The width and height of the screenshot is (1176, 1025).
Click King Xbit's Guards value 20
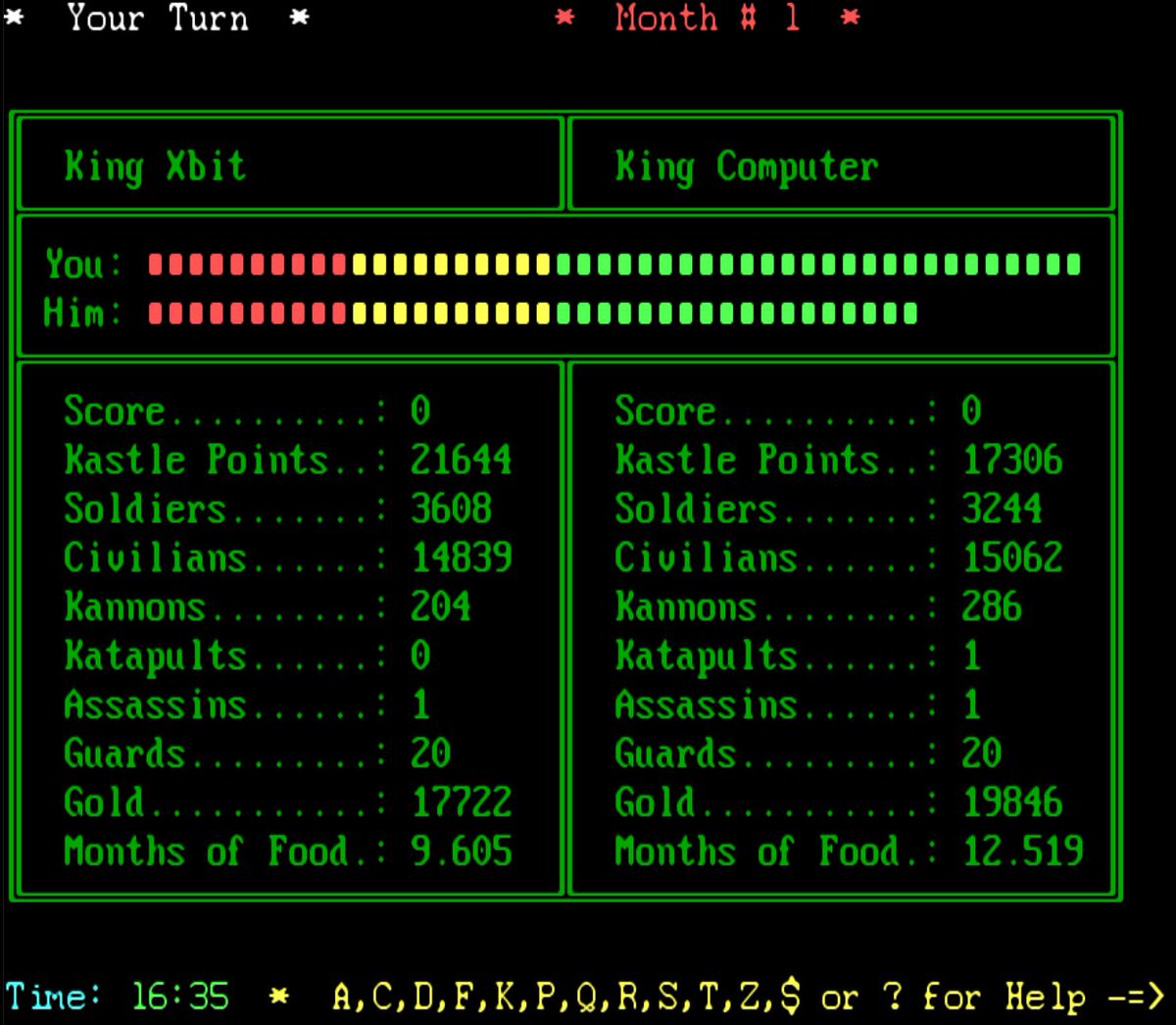(x=430, y=754)
